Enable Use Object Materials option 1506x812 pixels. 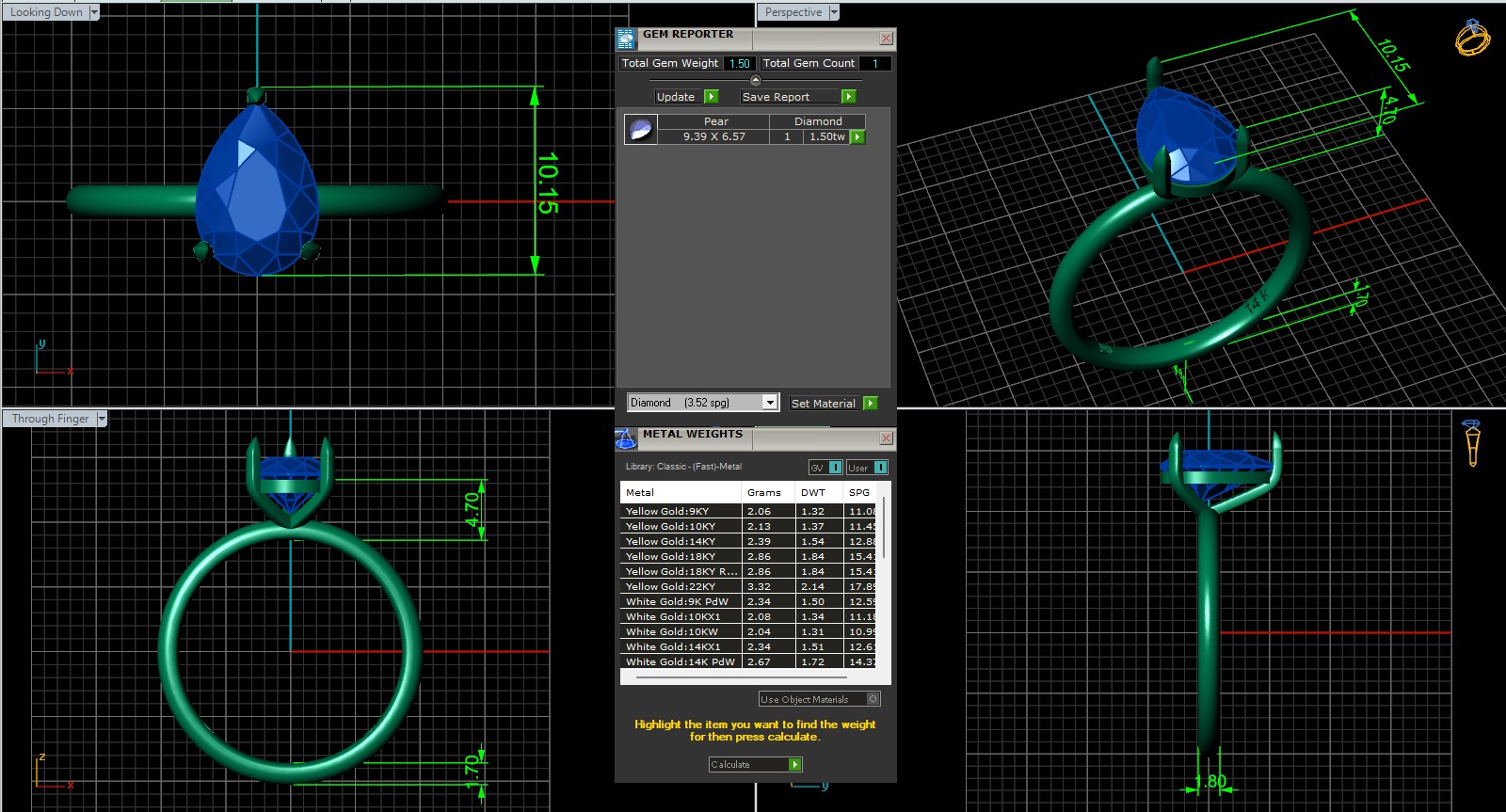pos(873,699)
